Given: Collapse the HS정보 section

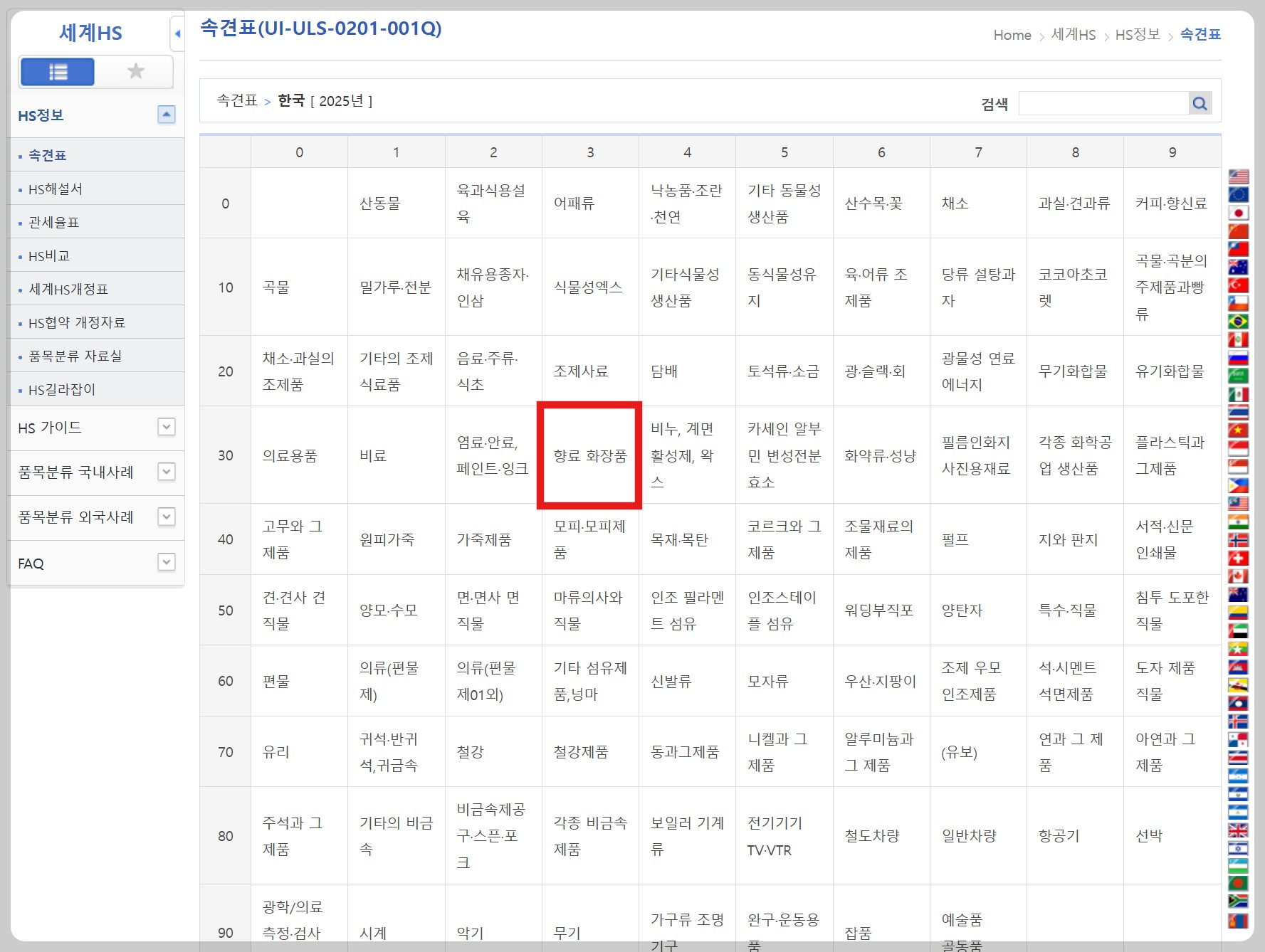Looking at the screenshot, I should tap(166, 115).
